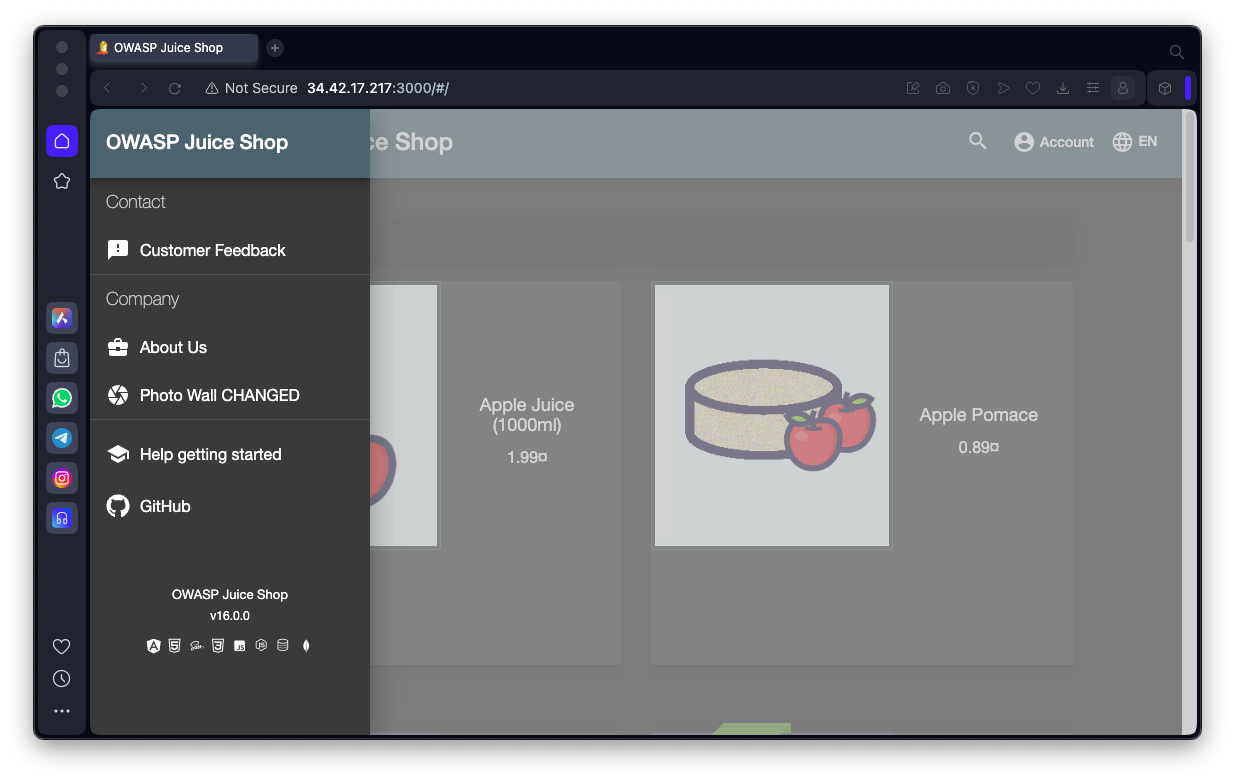This screenshot has height=781, width=1235.
Task: Open Telegram in the browser sidebar
Action: [x=62, y=438]
